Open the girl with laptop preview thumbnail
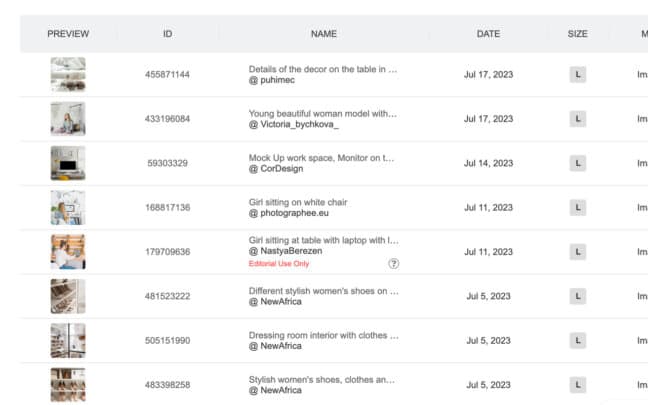648x405 pixels. pos(68,252)
